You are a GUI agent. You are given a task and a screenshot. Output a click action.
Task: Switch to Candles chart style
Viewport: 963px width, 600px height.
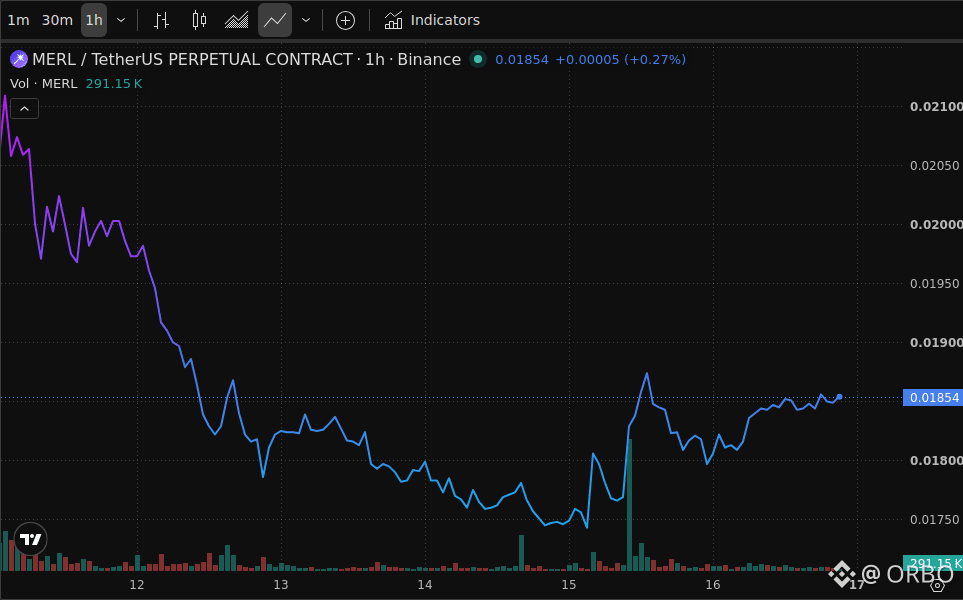(x=199, y=20)
